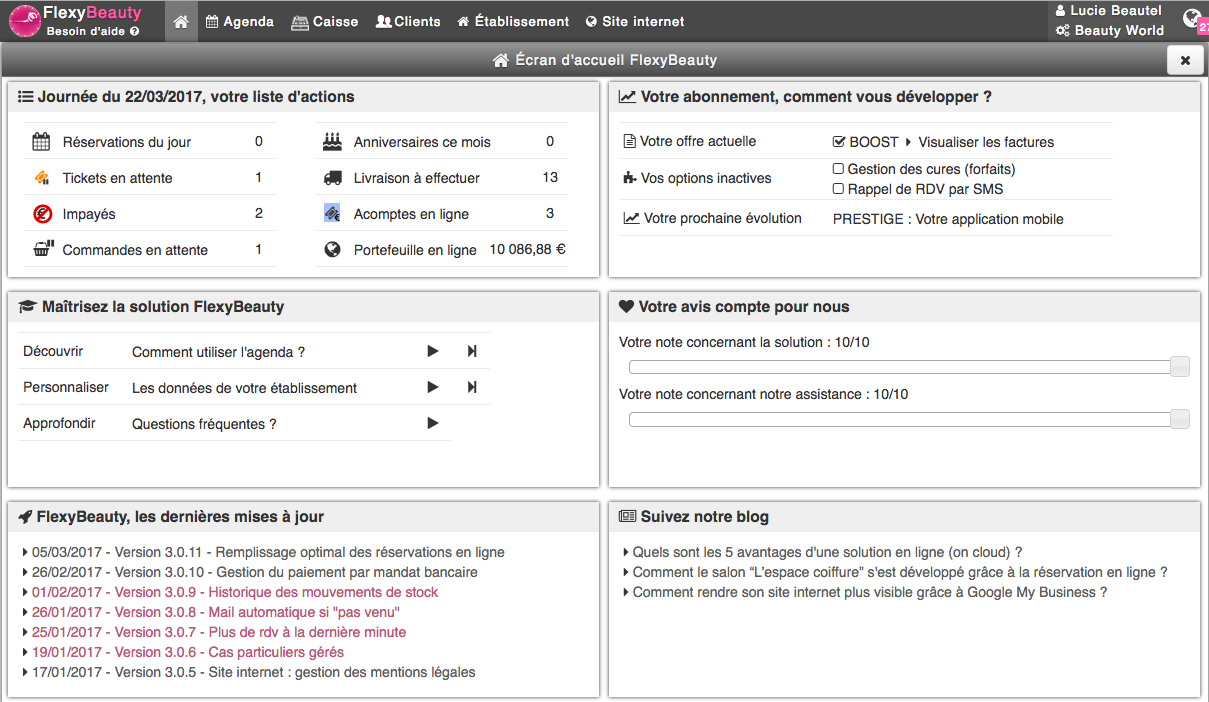The height and width of the screenshot is (702, 1209).
Task: Click Les données de votre établissement text
Action: coord(244,388)
